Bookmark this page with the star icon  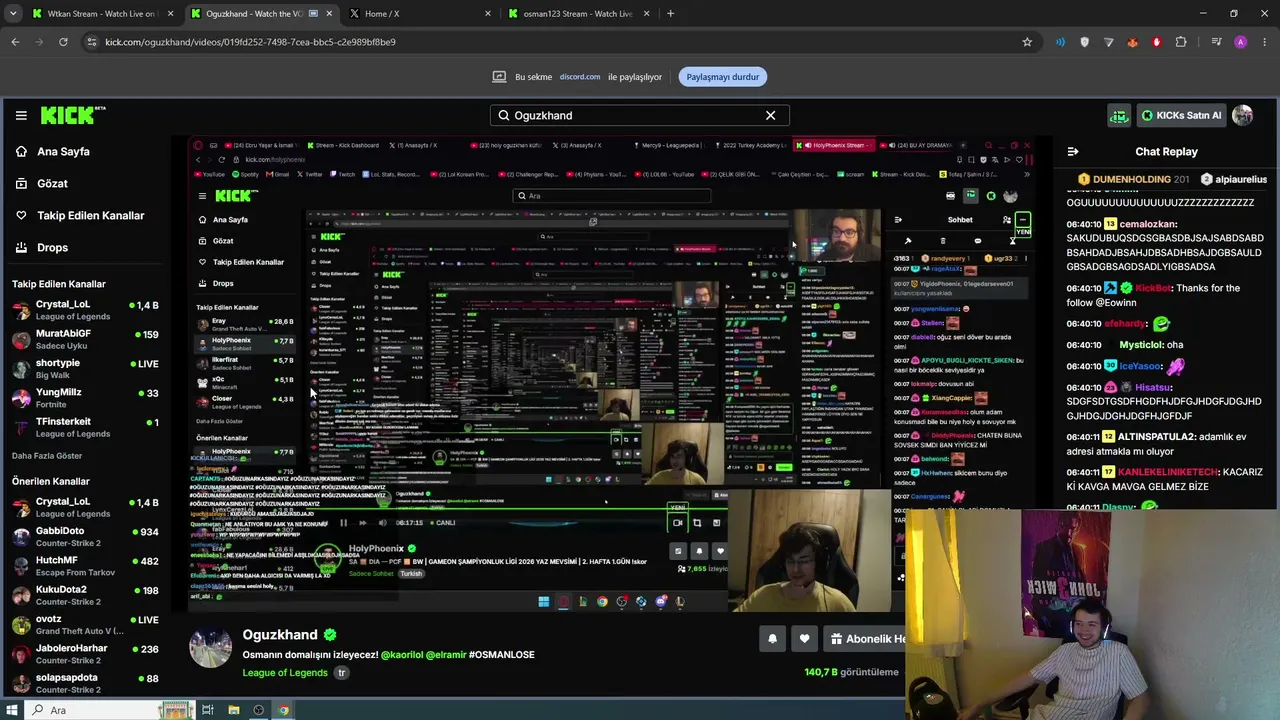tap(1027, 42)
